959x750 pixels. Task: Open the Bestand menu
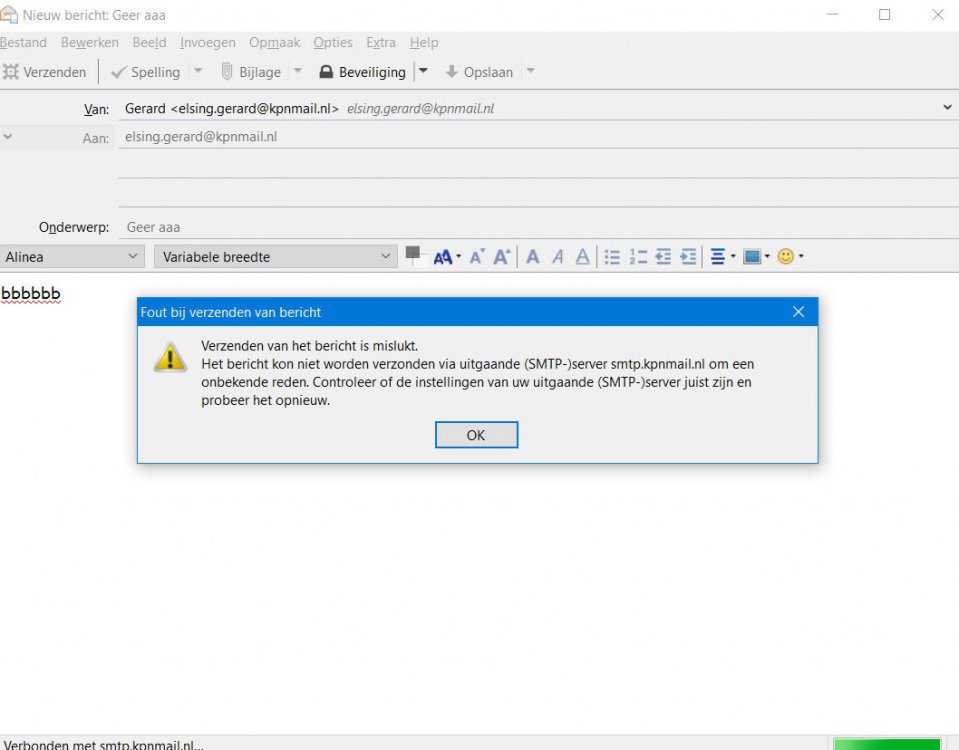point(23,43)
